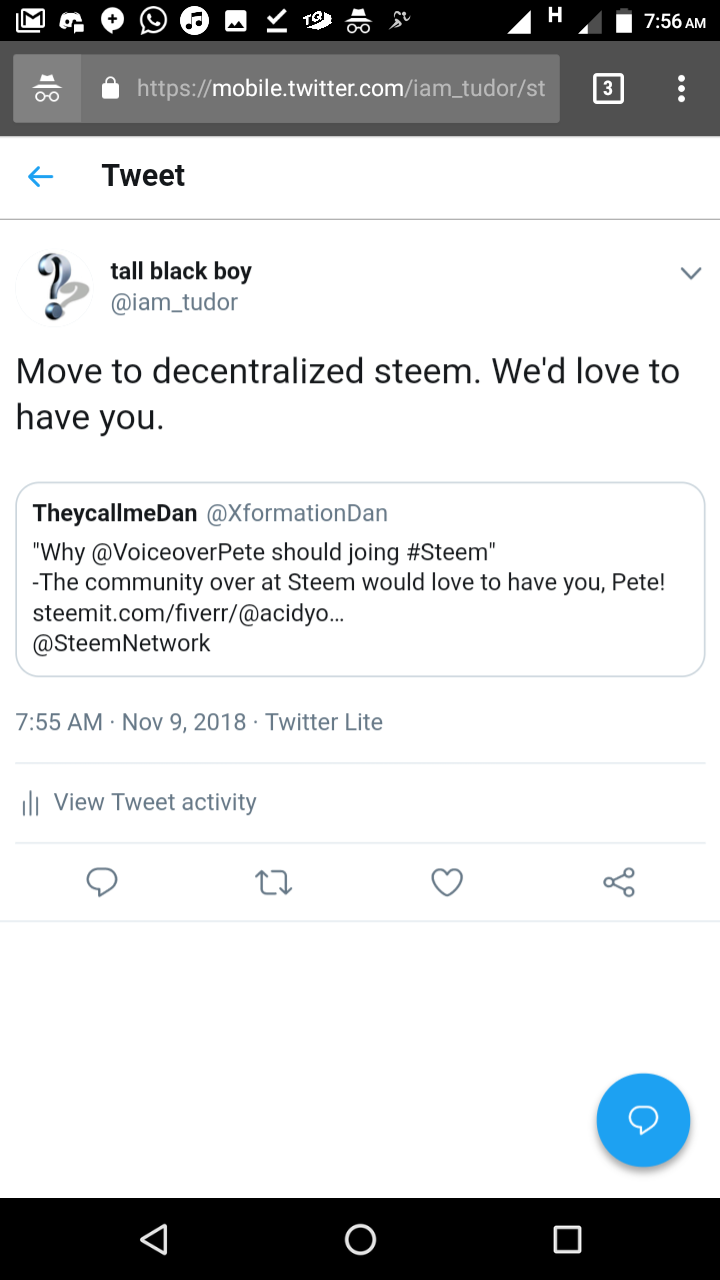The width and height of the screenshot is (720, 1280).
Task: Retweet the tall black boy tweet
Action: pyautogui.click(x=274, y=882)
